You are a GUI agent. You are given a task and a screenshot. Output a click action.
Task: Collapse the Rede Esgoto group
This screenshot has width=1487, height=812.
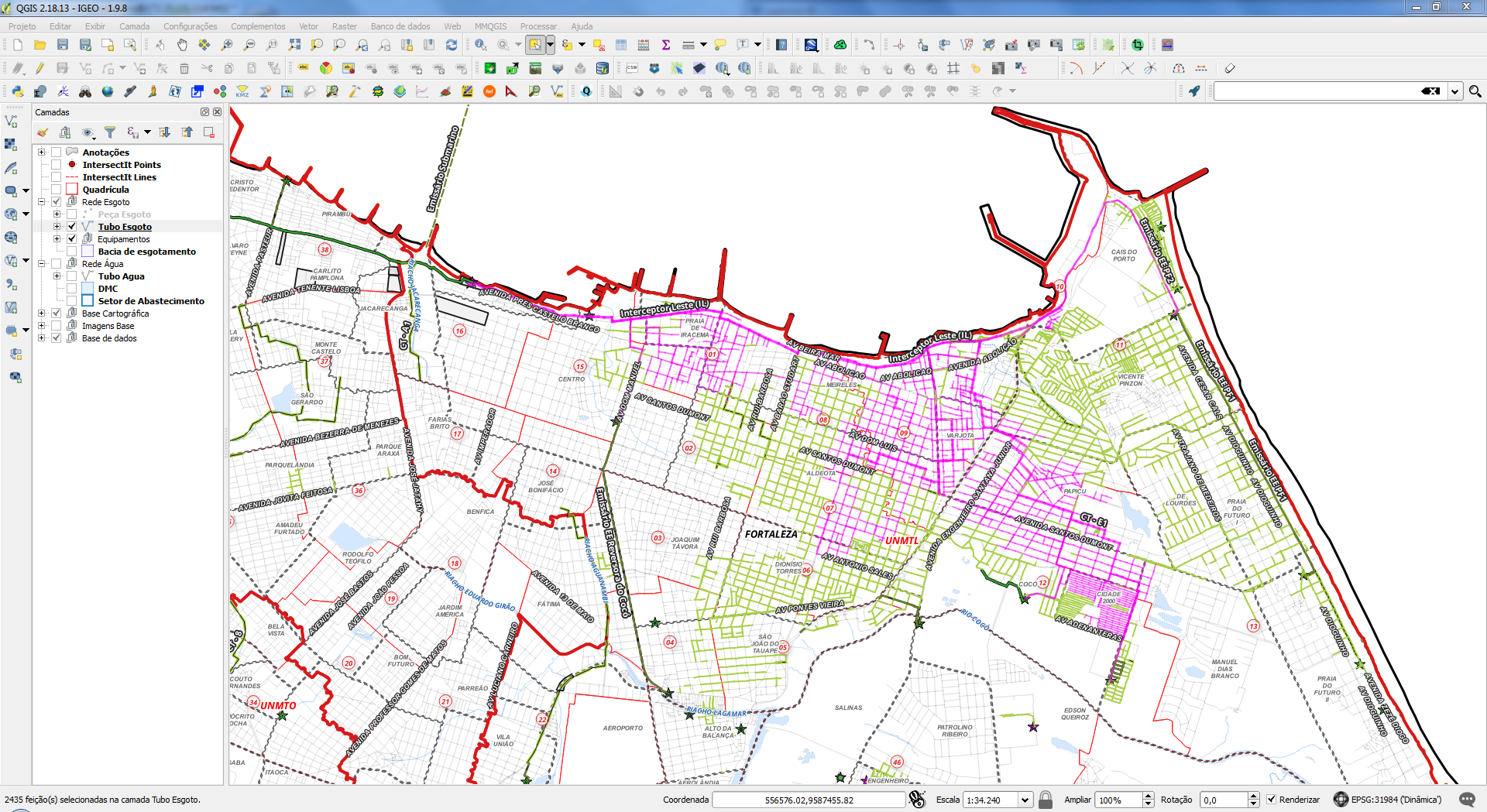tap(42, 202)
